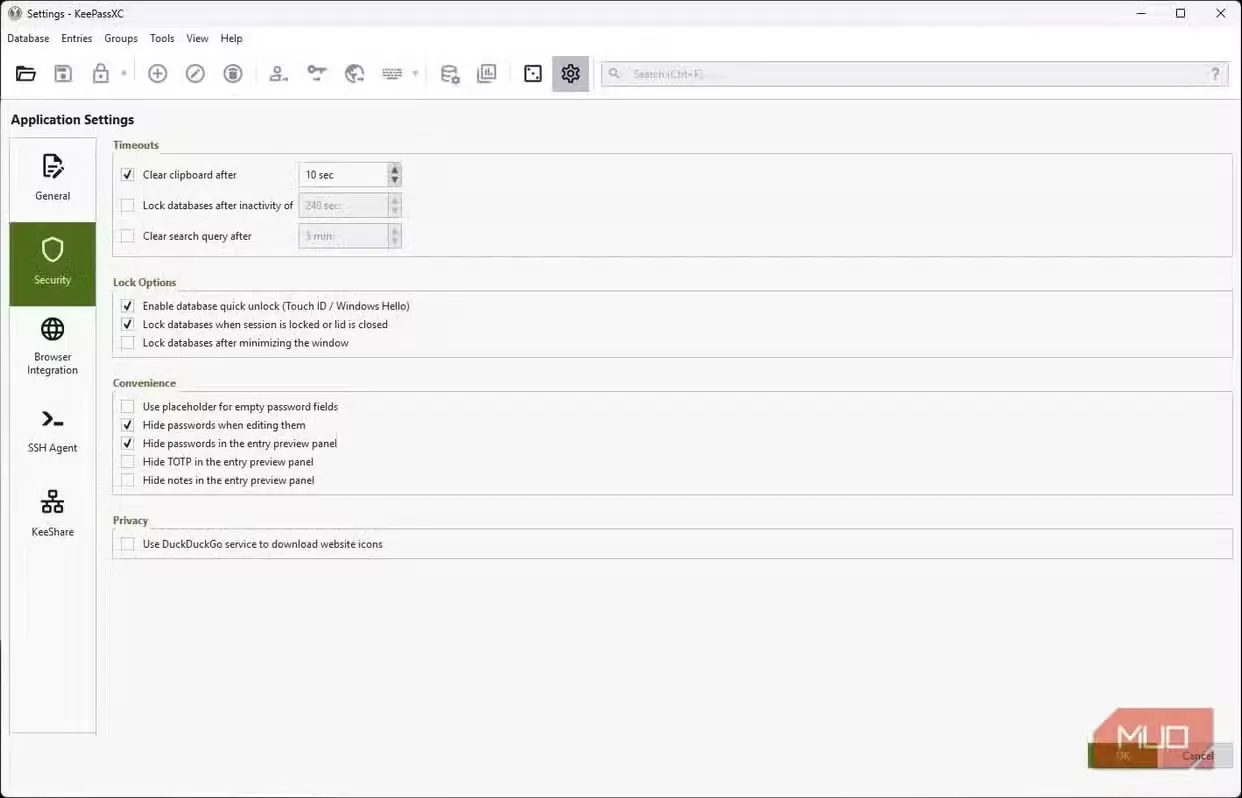Click the copy URL globe icon
This screenshot has width=1242, height=798.
tap(354, 73)
